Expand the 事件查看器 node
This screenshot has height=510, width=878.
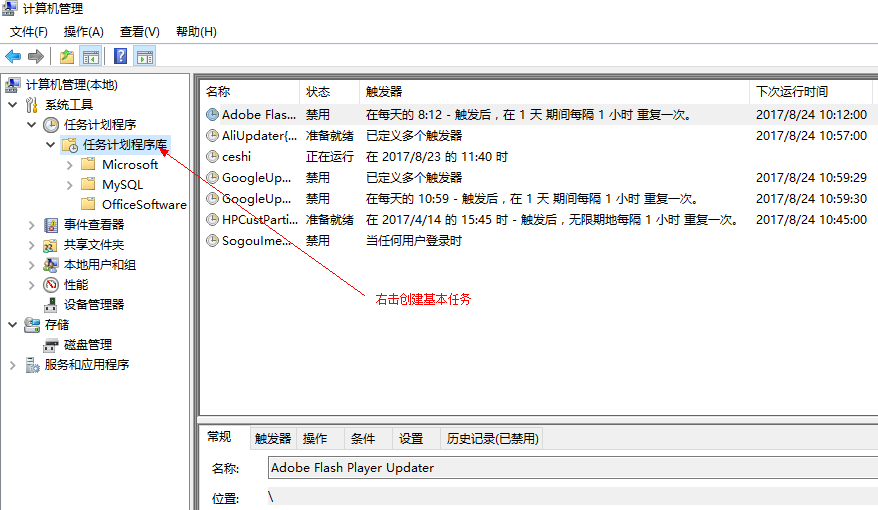32,225
